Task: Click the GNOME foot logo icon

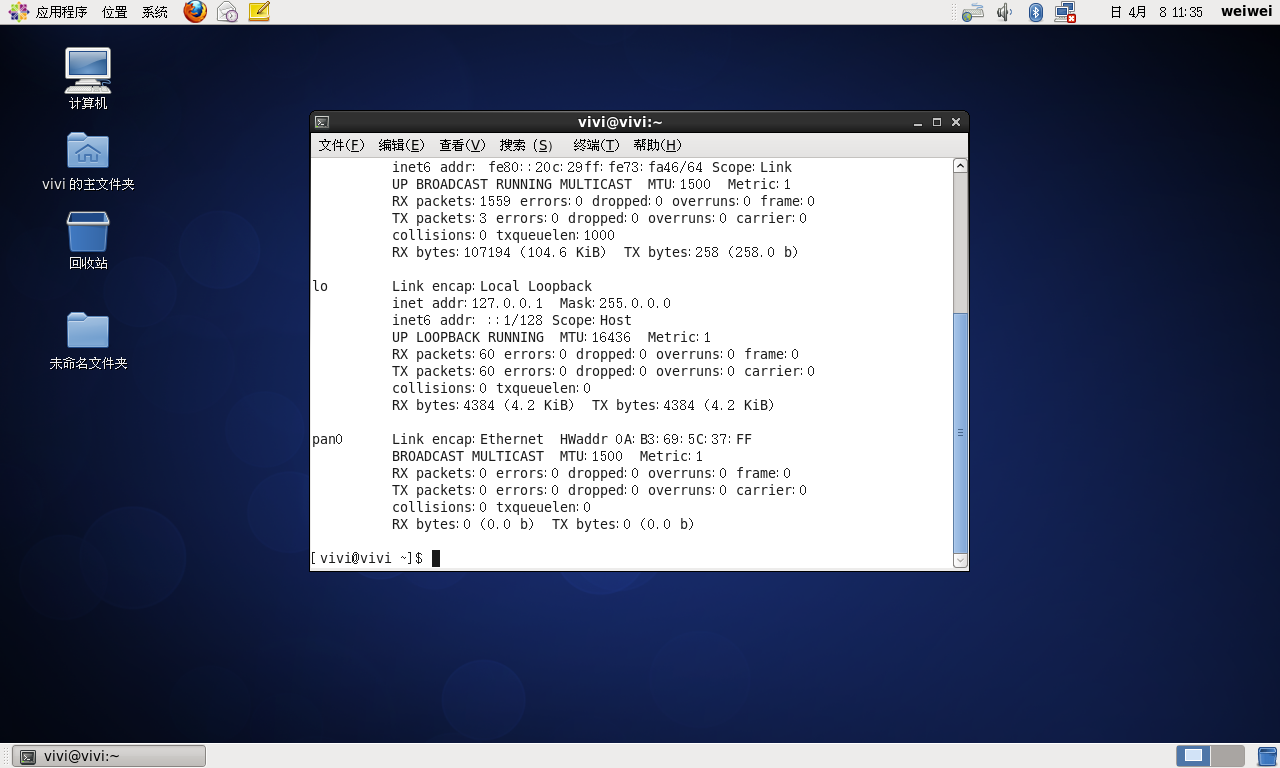Action: point(18,12)
